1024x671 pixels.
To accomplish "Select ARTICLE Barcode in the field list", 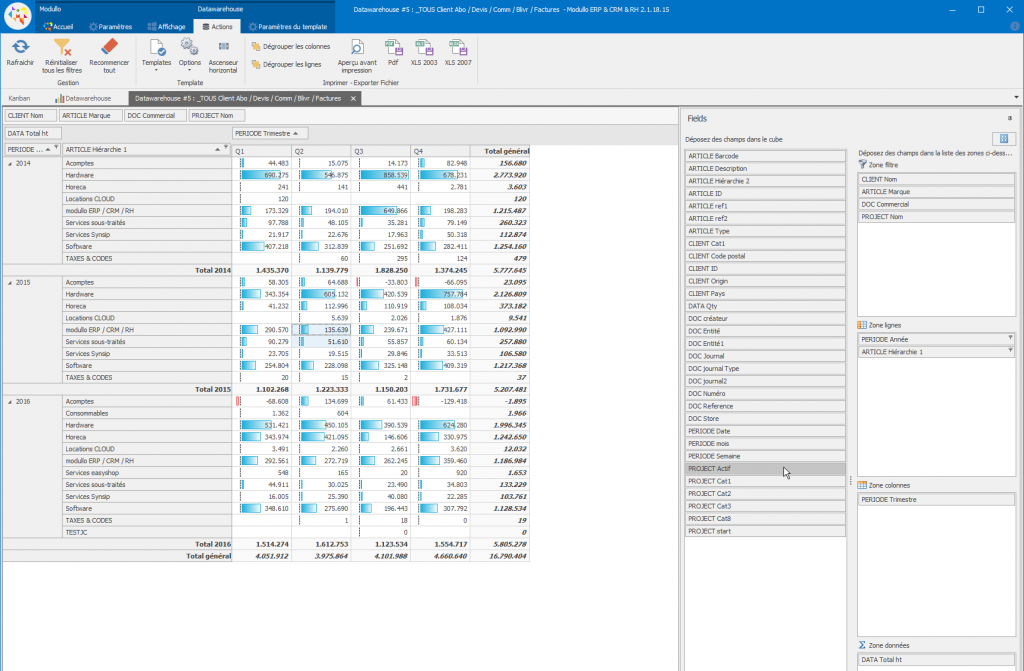I will [765, 156].
